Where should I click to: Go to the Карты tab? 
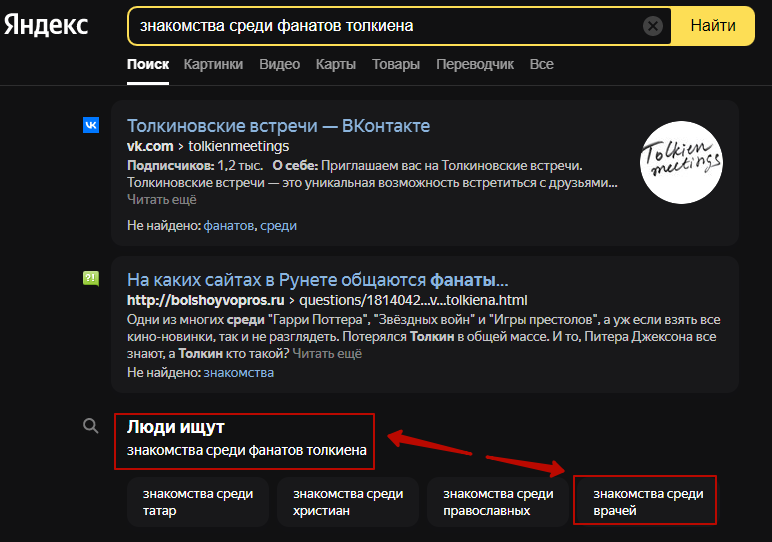pos(336,64)
